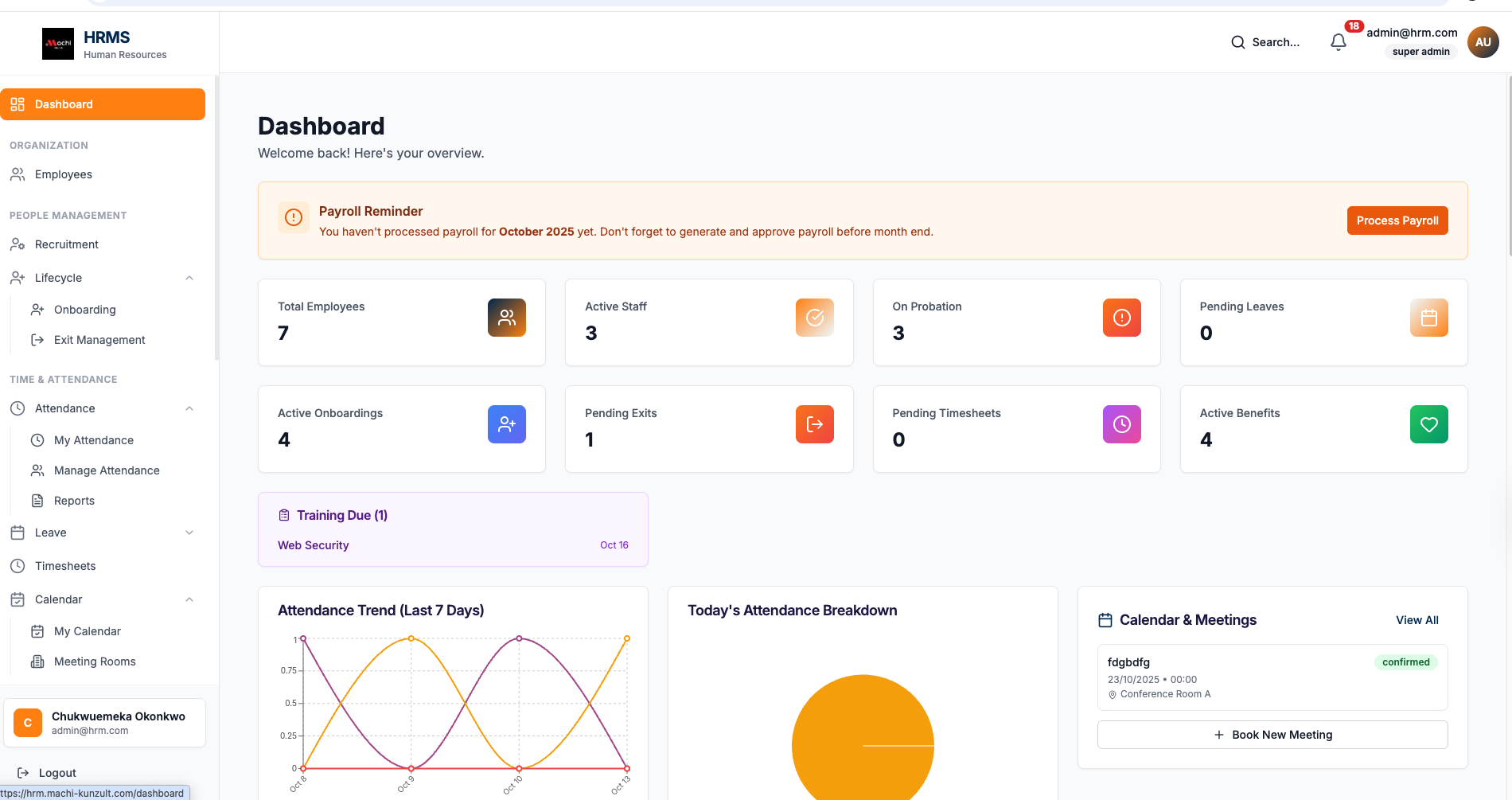Switch to the Dashboard sidebar item
The image size is (1512, 800).
pos(64,104)
